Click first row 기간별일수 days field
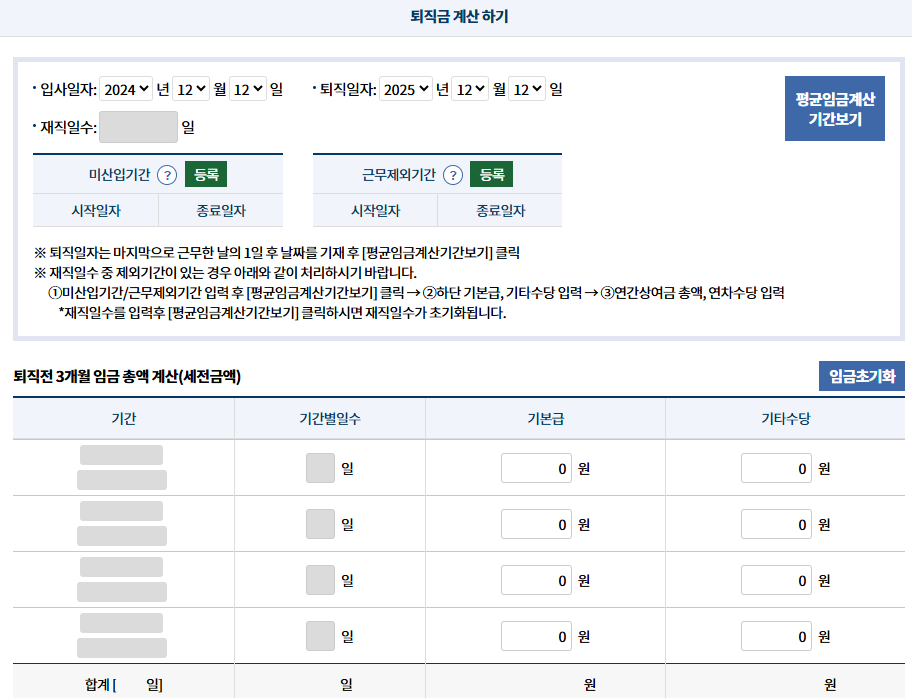This screenshot has height=698, width=912. pos(320,468)
